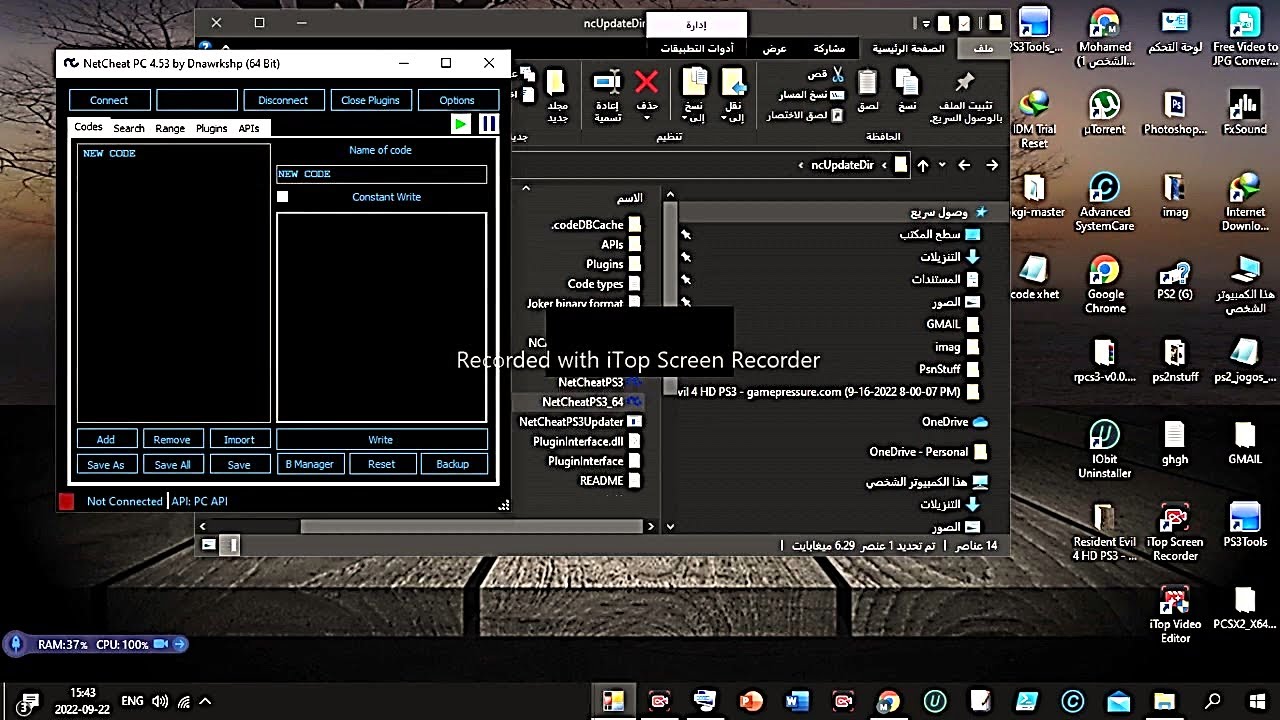Switch to the Search tab in NetCheat
This screenshot has height=720, width=1280.
(129, 128)
